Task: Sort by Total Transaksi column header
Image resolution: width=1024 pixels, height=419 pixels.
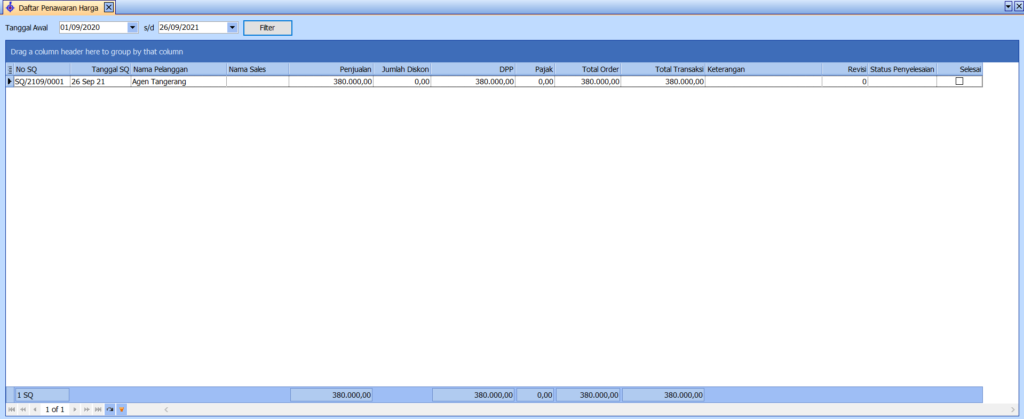Action: (664, 70)
